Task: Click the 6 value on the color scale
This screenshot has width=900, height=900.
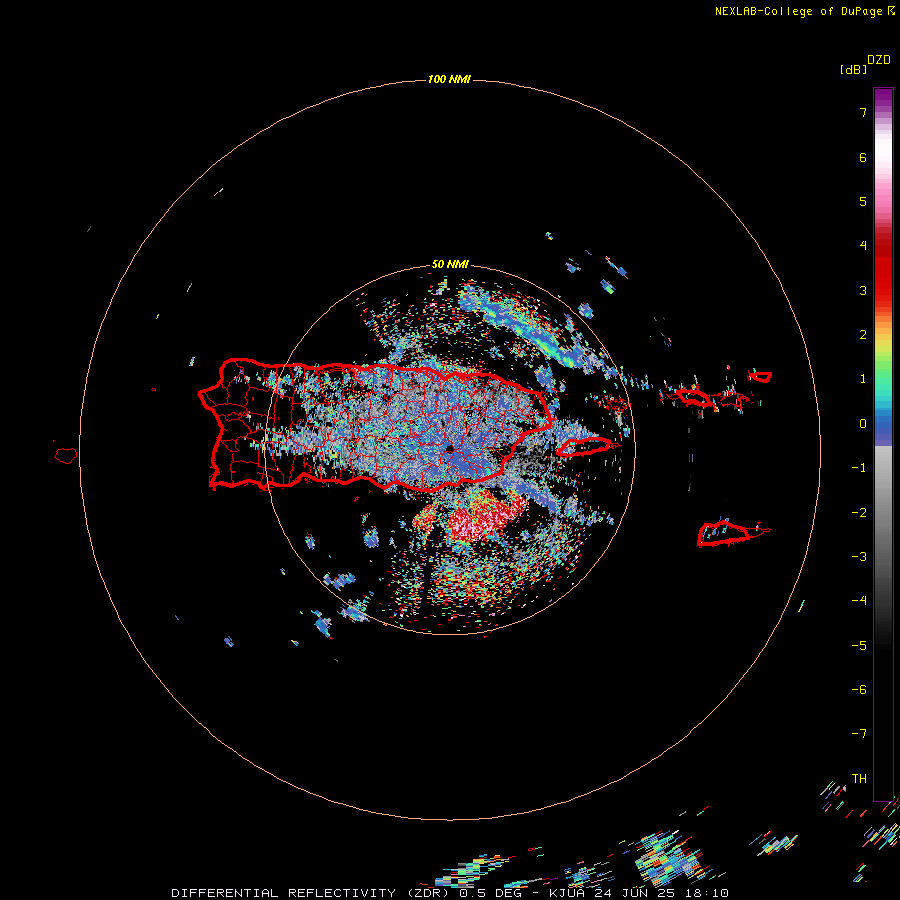Action: (863, 157)
